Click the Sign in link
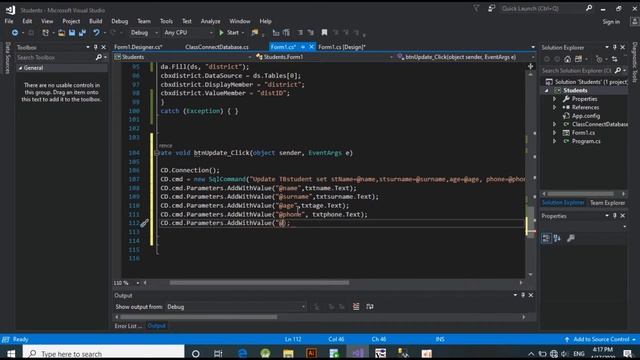Screen dimensions: 640x360 point(611,22)
